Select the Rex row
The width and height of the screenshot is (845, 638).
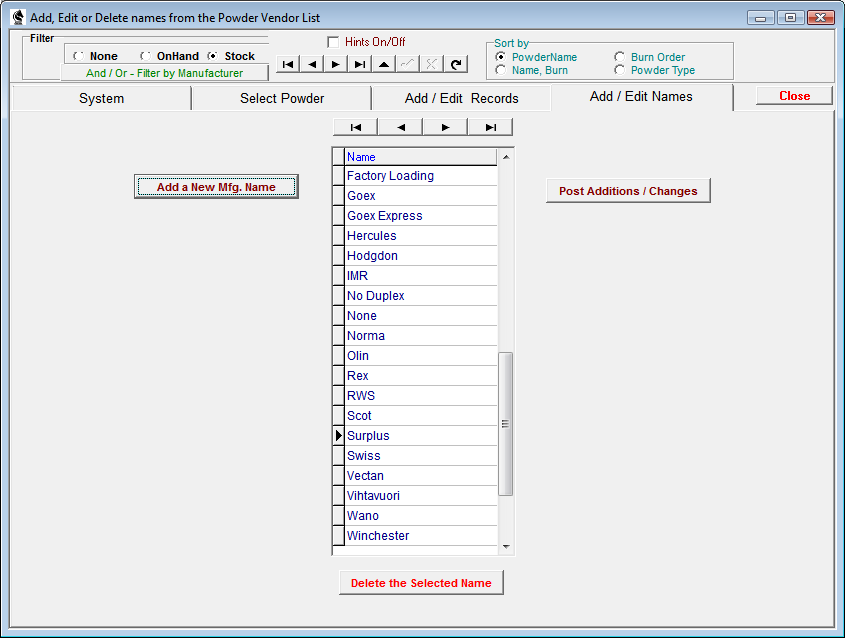pos(420,376)
